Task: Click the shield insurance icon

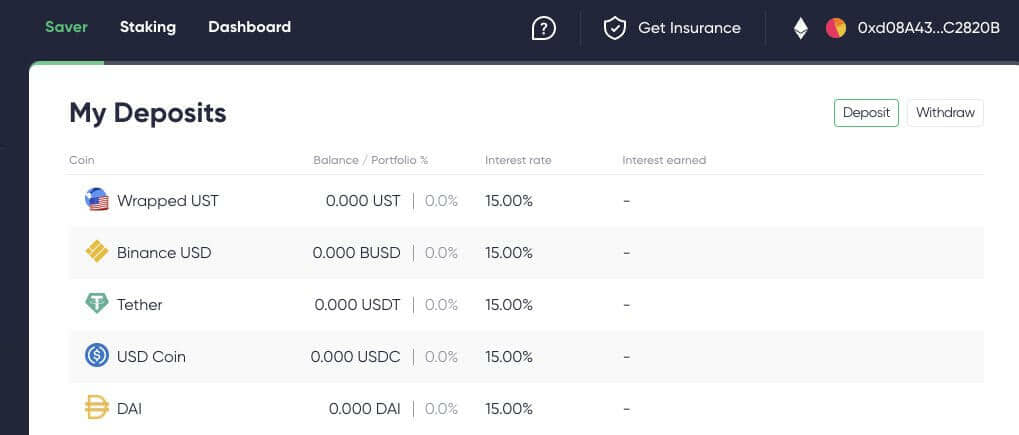Action: (x=614, y=28)
